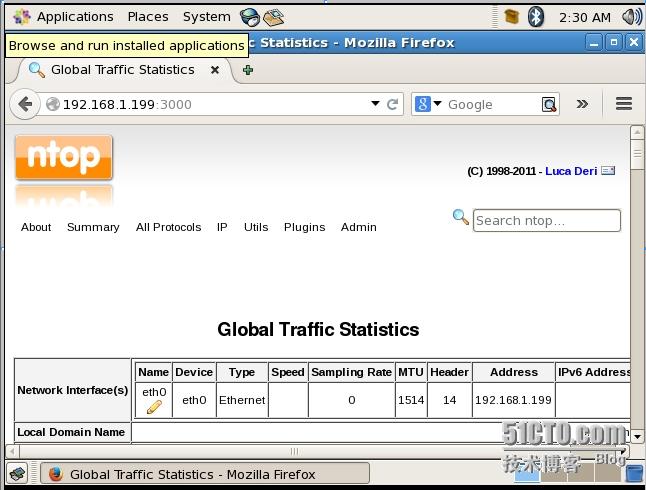Select the Global Traffic Statistics tab

pos(123,70)
